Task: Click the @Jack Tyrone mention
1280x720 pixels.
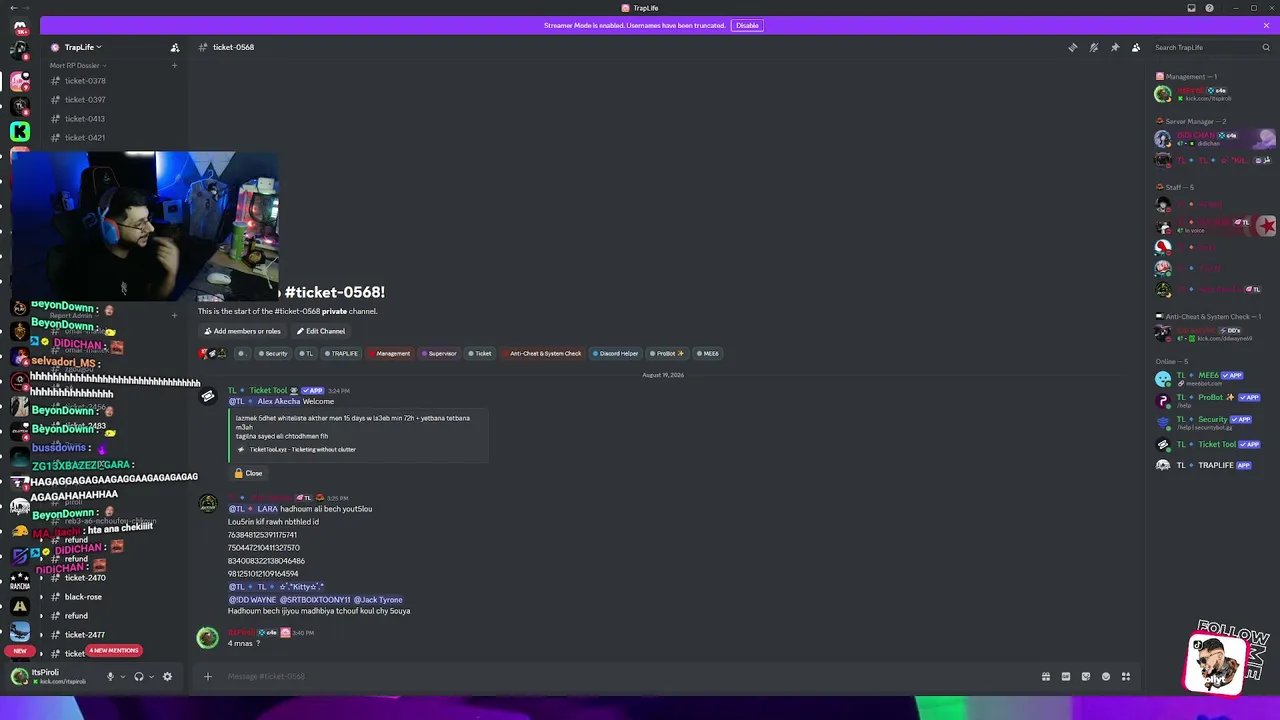Action: point(378,600)
